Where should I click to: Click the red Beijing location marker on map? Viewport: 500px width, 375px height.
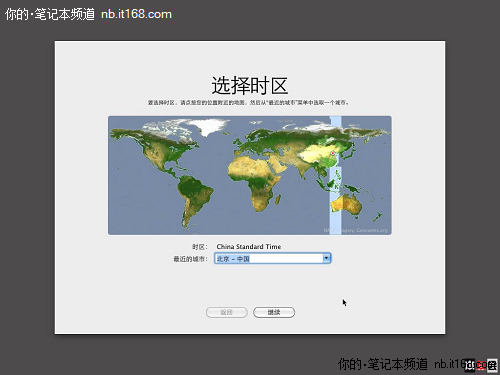coord(332,153)
